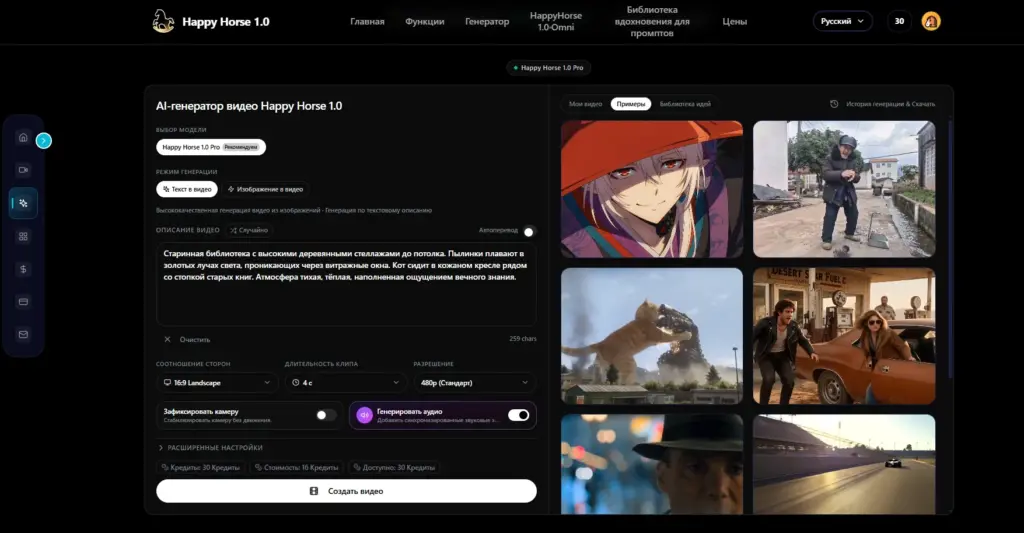Open the user avatar profile menu

click(931, 21)
